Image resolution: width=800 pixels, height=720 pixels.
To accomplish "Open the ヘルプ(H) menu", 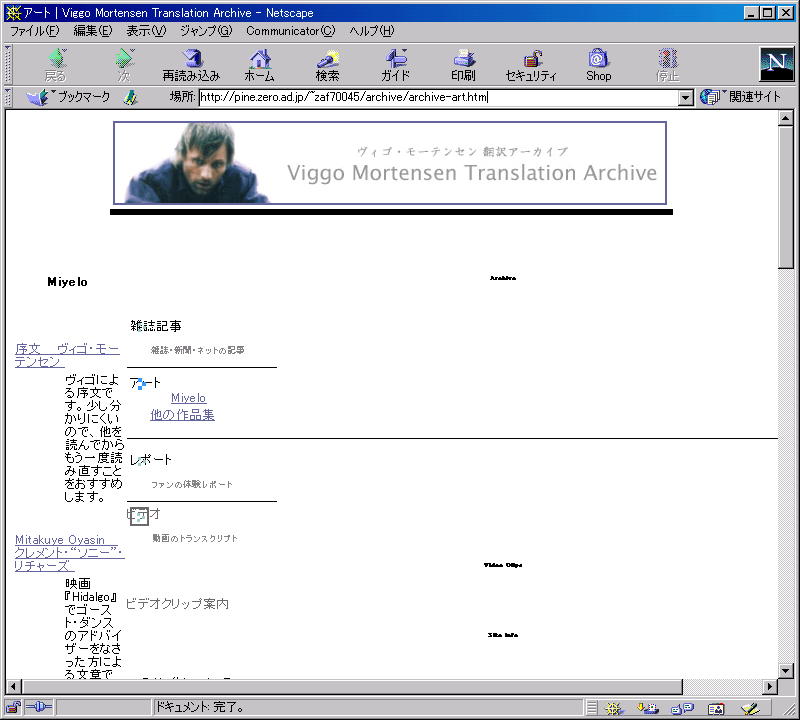I will (x=372, y=31).
